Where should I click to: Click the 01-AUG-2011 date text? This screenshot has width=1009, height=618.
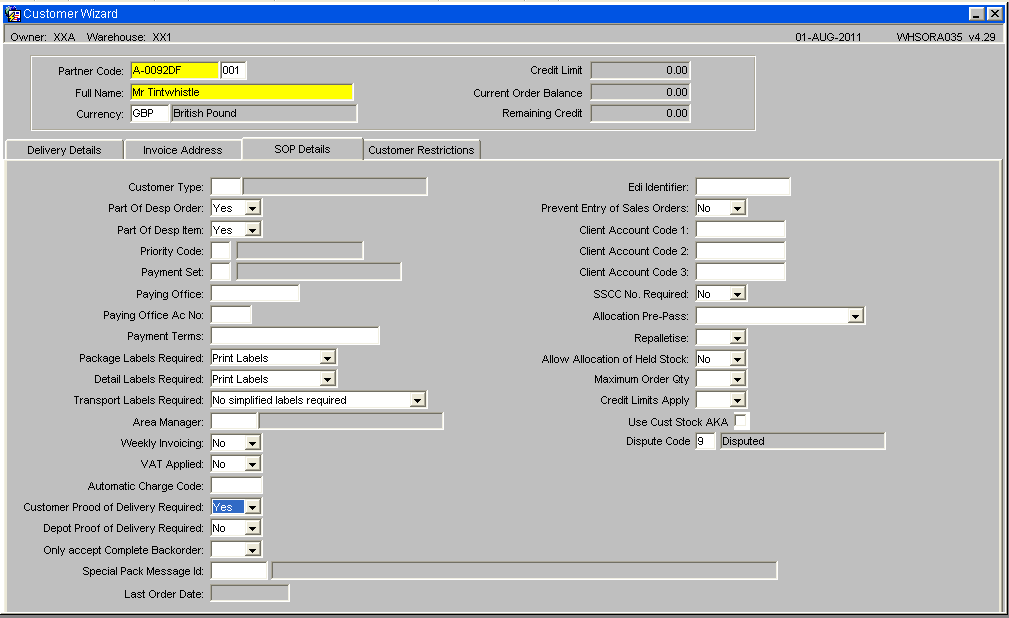click(x=828, y=37)
